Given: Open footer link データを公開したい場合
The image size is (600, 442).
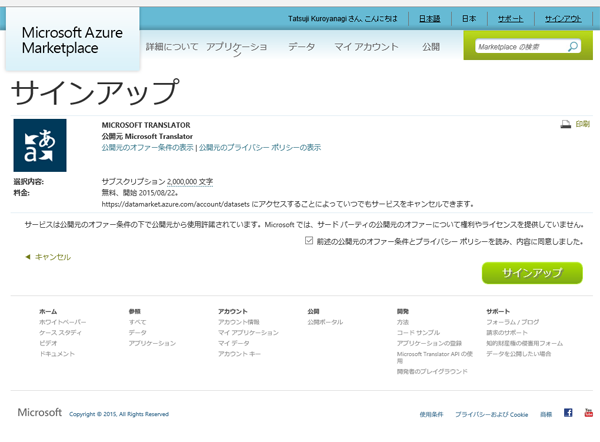Looking at the screenshot, I should [518, 354].
